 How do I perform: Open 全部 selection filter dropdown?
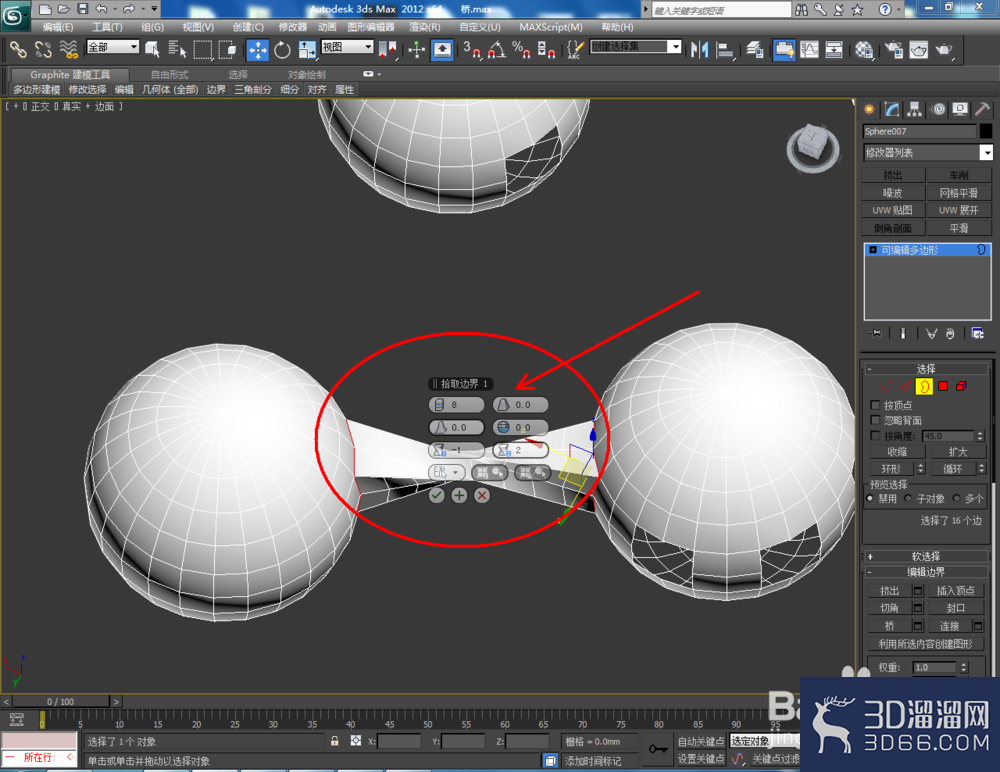point(113,47)
